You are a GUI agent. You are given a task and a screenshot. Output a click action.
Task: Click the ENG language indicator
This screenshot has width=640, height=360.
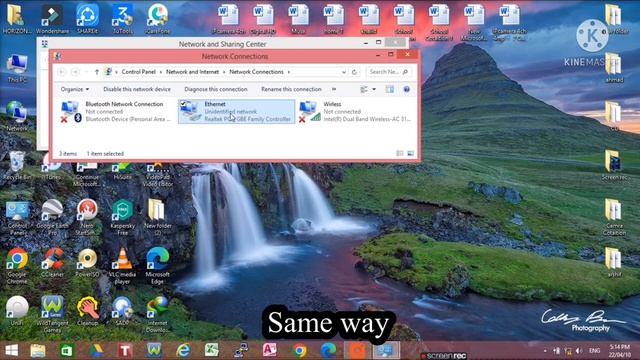click(x=595, y=351)
